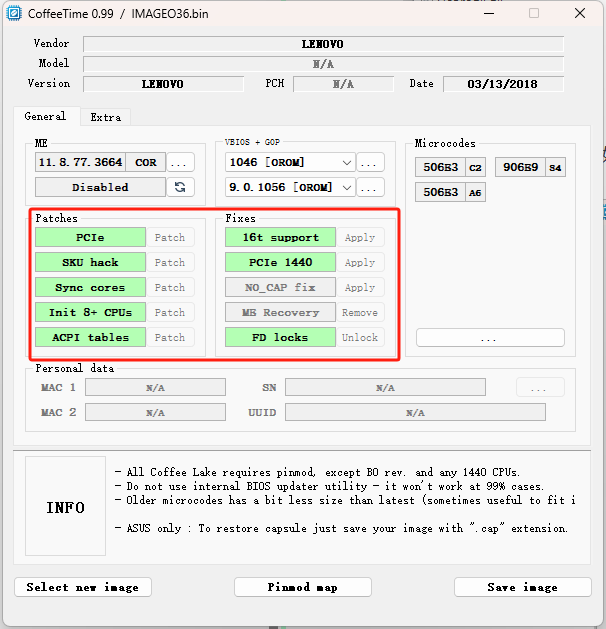The height and width of the screenshot is (629, 606).
Task: Expand the GOP 9.0.1056 OROM dropdown
Action: (x=291, y=187)
